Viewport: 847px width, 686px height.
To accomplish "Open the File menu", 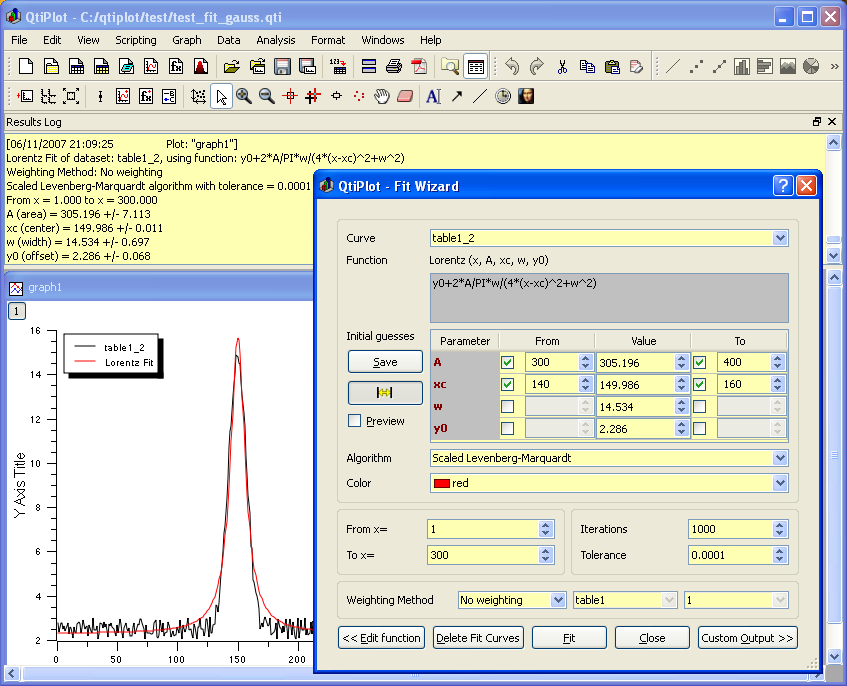I will pos(19,40).
